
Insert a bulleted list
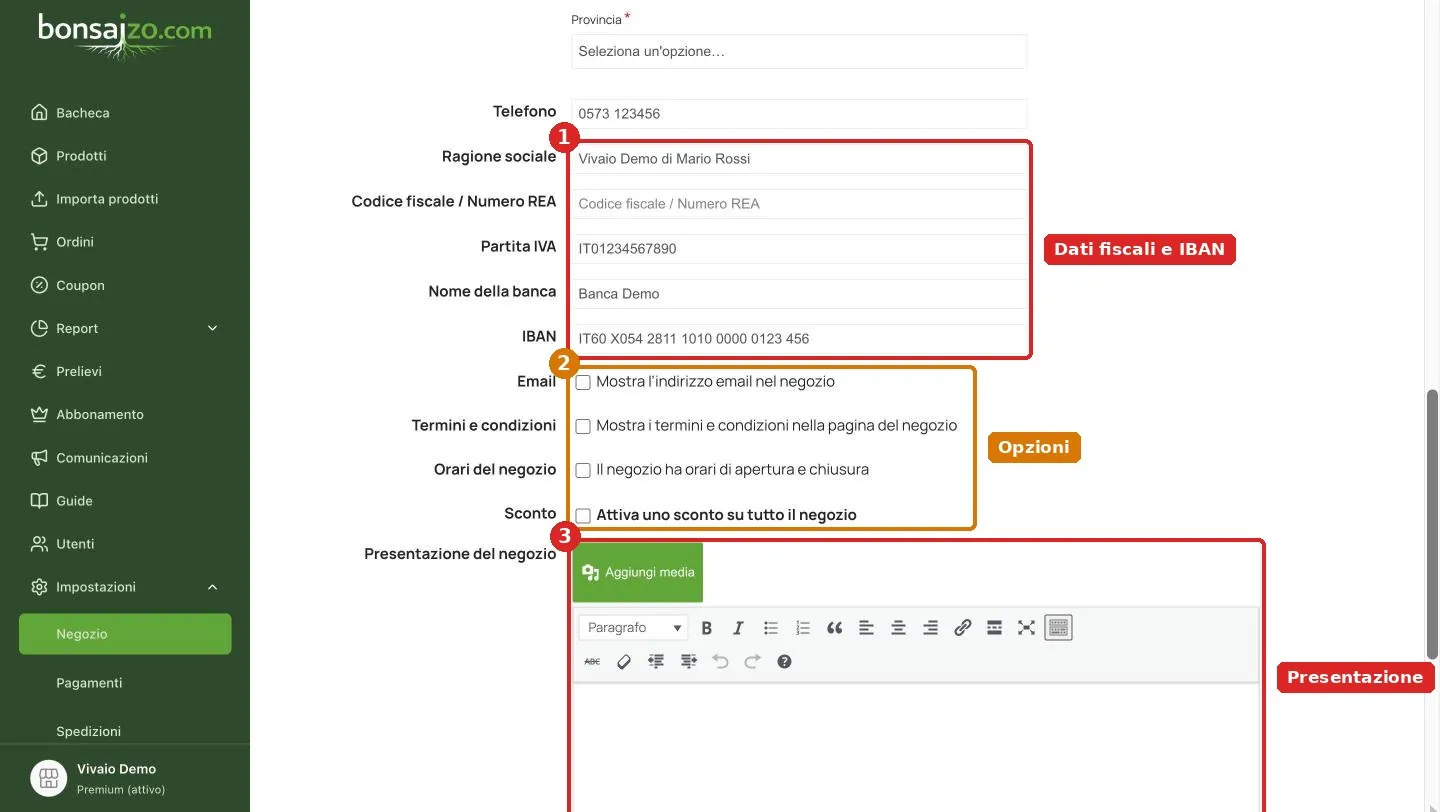[770, 628]
